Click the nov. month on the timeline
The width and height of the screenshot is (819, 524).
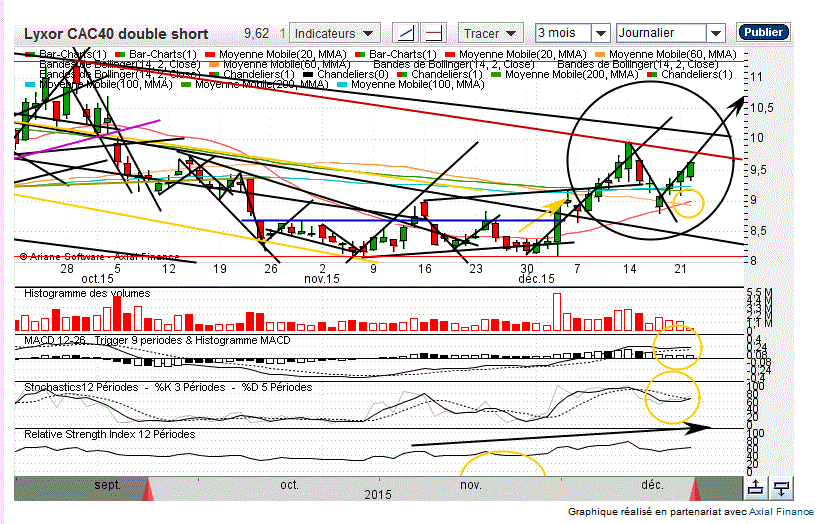coord(471,485)
